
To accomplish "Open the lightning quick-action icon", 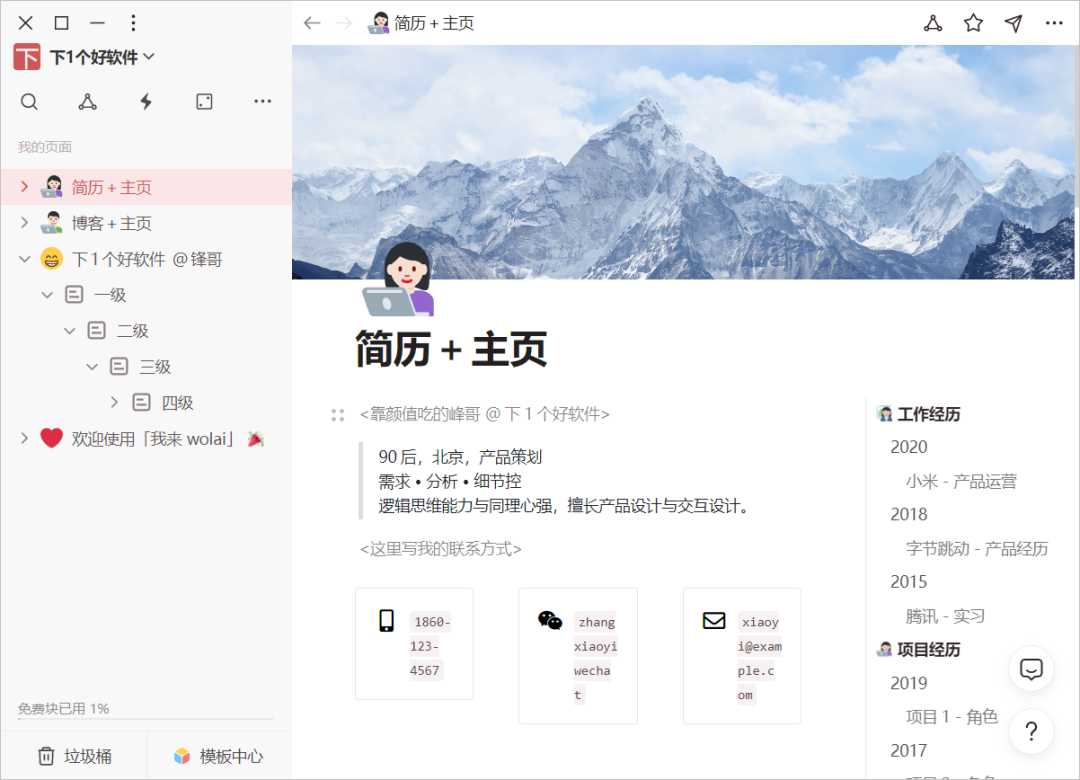I will (x=146, y=102).
